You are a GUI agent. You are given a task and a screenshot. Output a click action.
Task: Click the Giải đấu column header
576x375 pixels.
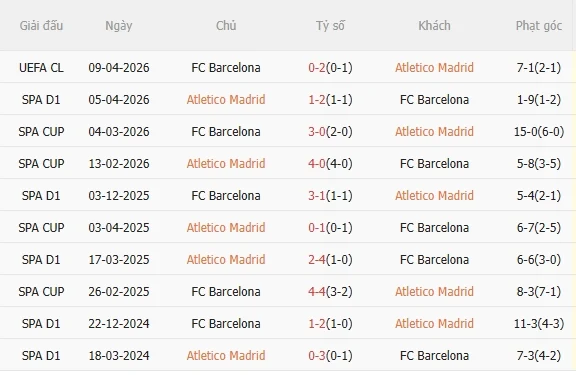41,26
